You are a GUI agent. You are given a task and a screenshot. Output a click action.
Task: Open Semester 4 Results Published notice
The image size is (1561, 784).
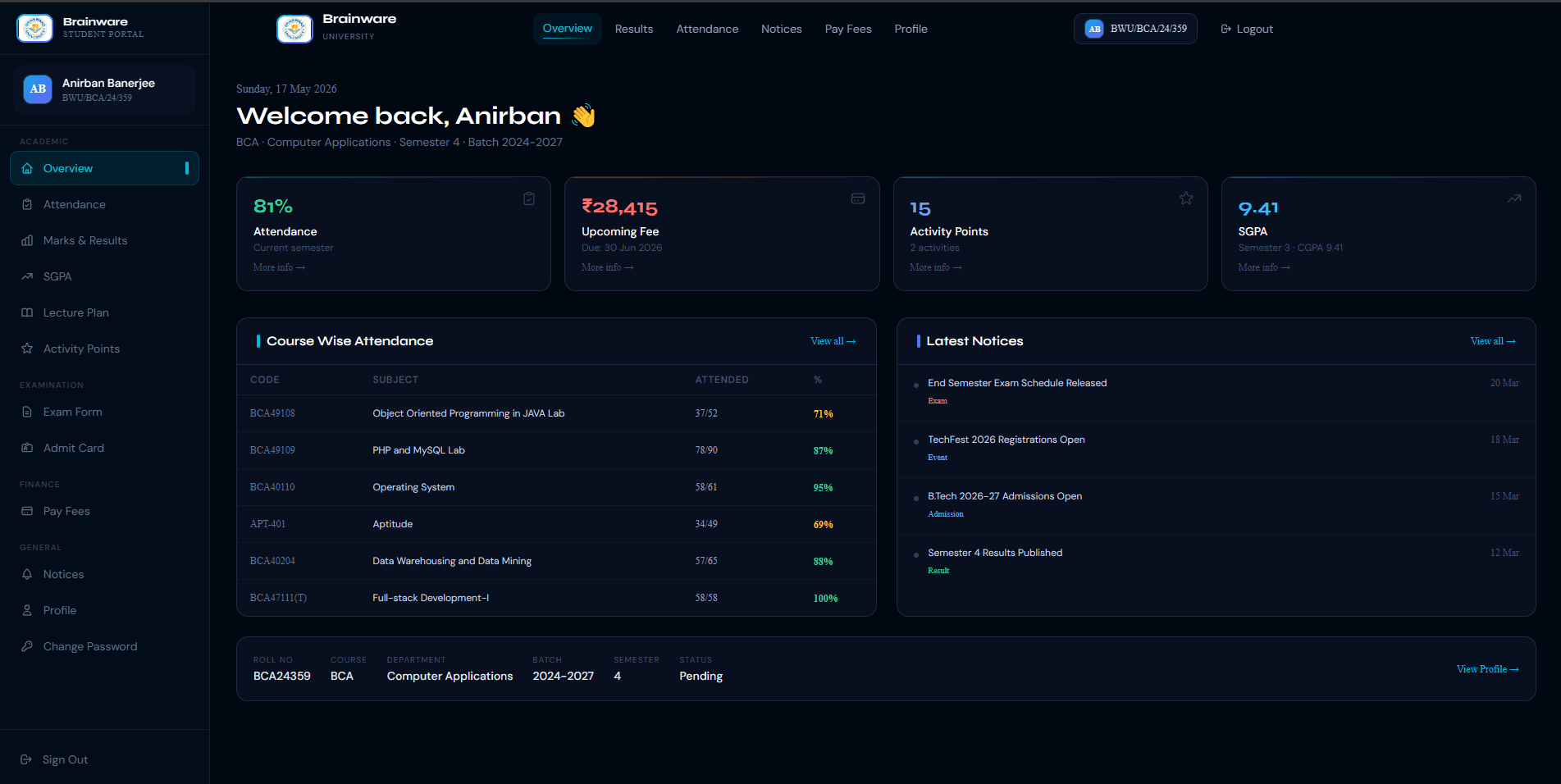[x=1216, y=563]
